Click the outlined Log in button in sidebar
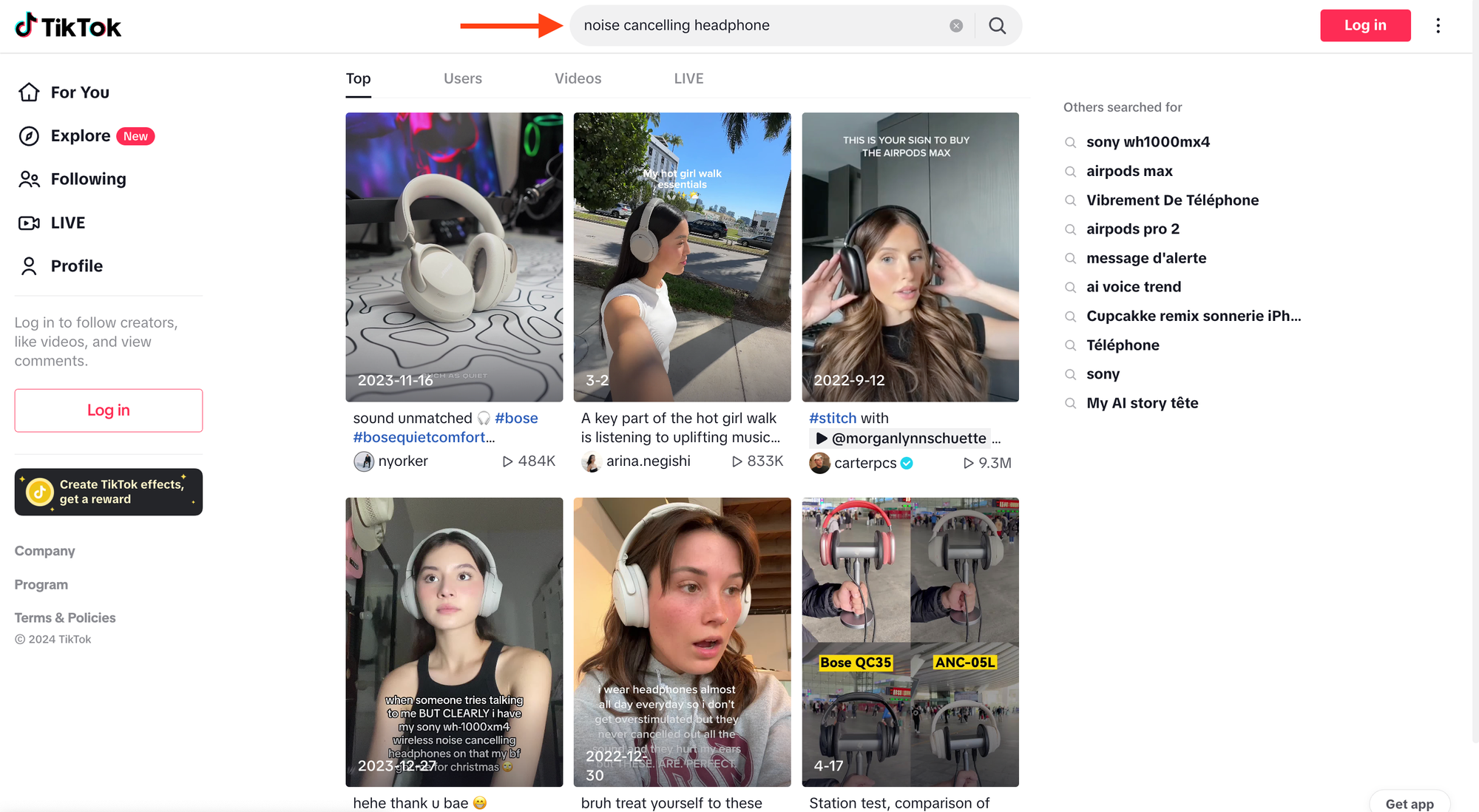Viewport: 1479px width, 812px height. coord(109,410)
